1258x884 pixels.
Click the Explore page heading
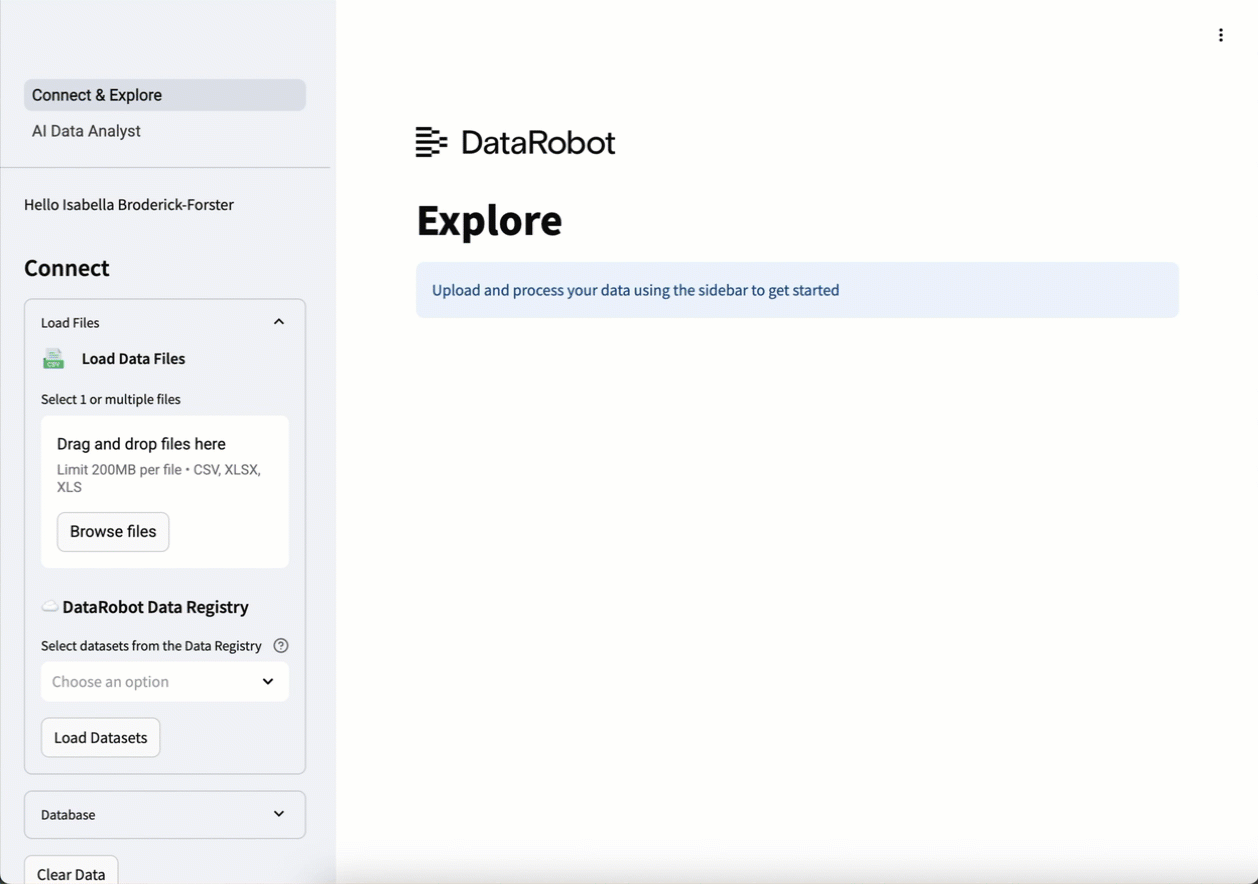pos(489,220)
